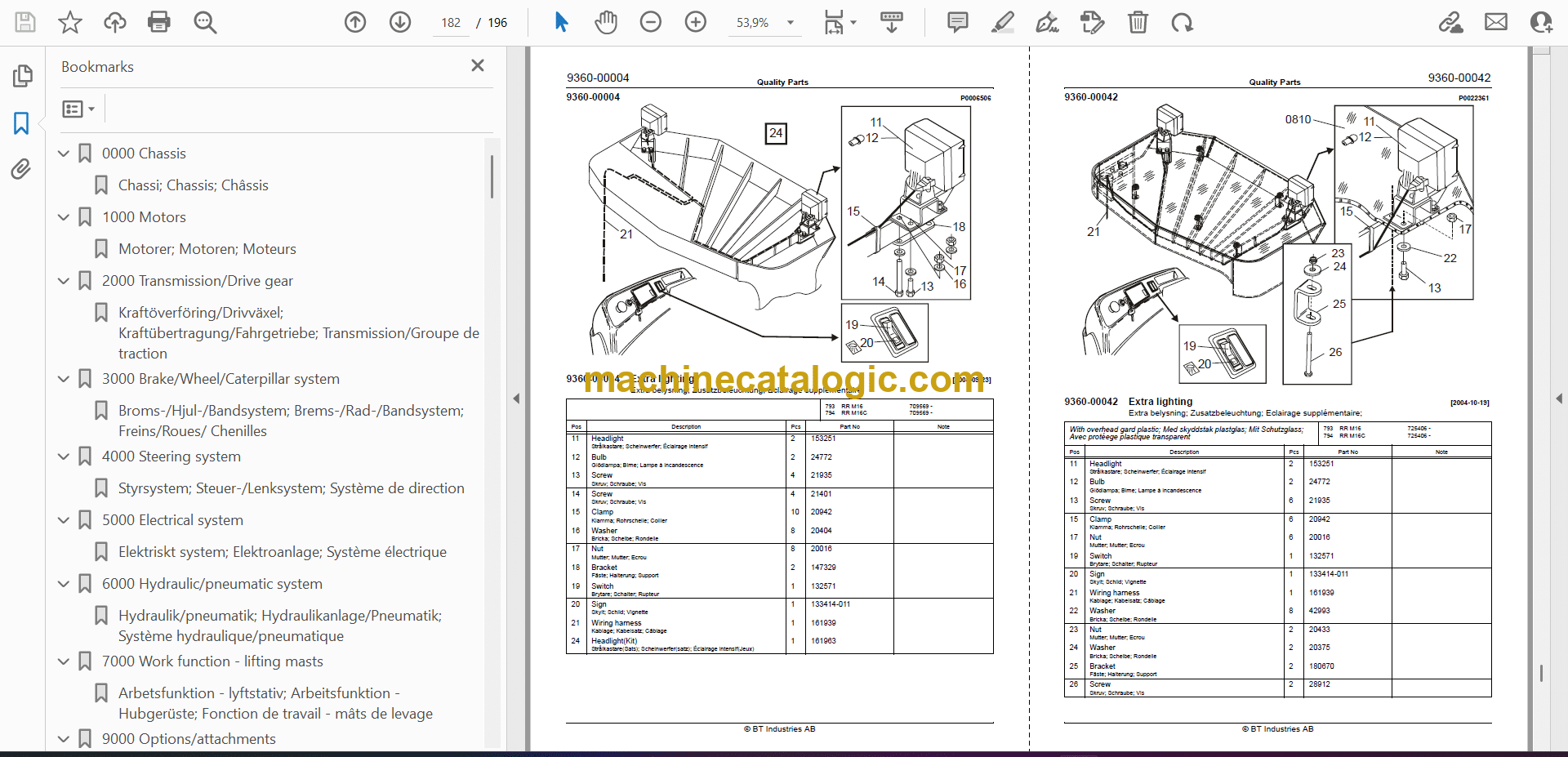
Task: Collapse the 4000 Steering system bookmark
Action: click(64, 456)
